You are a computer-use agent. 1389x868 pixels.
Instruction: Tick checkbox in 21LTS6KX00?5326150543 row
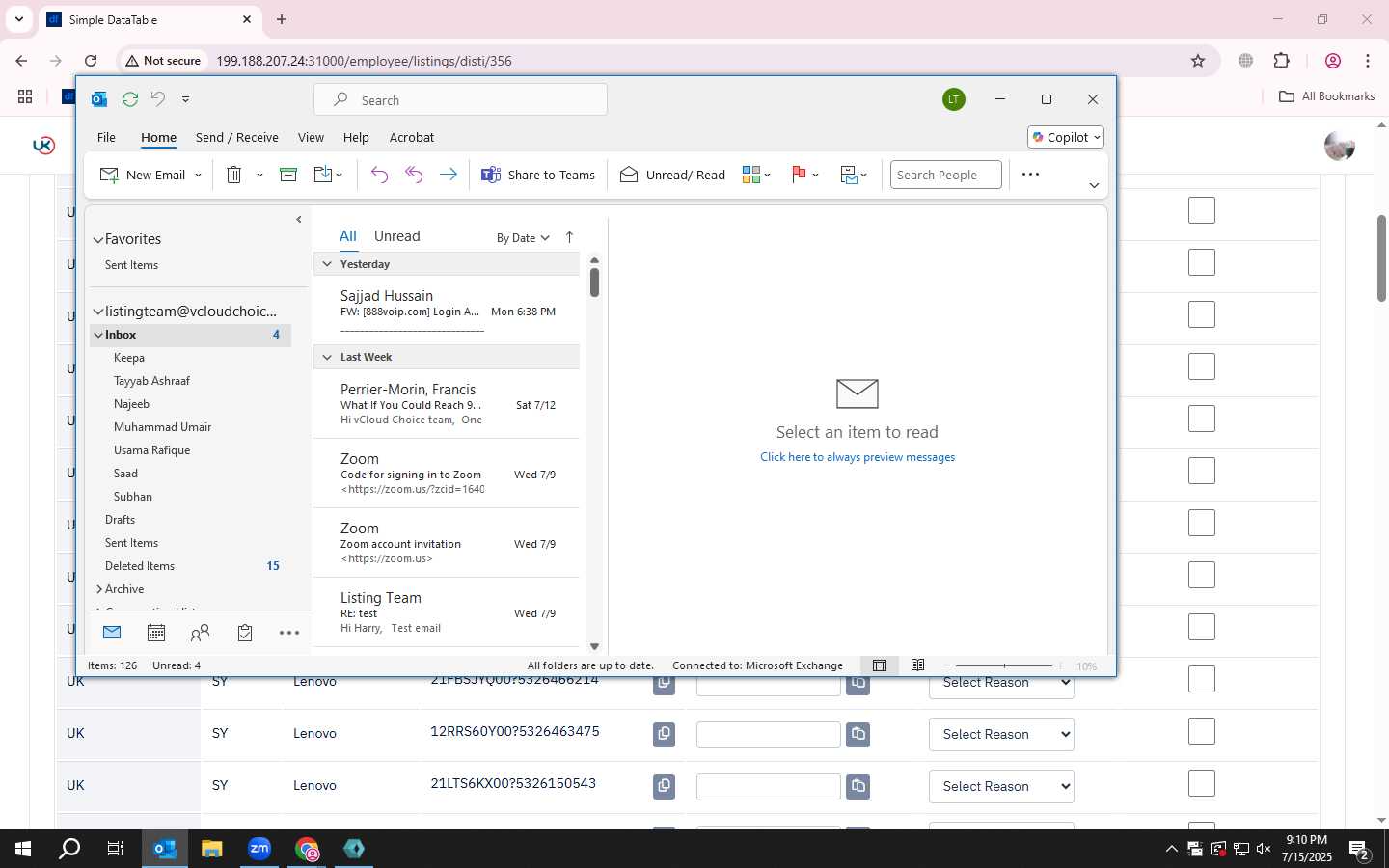click(1202, 783)
